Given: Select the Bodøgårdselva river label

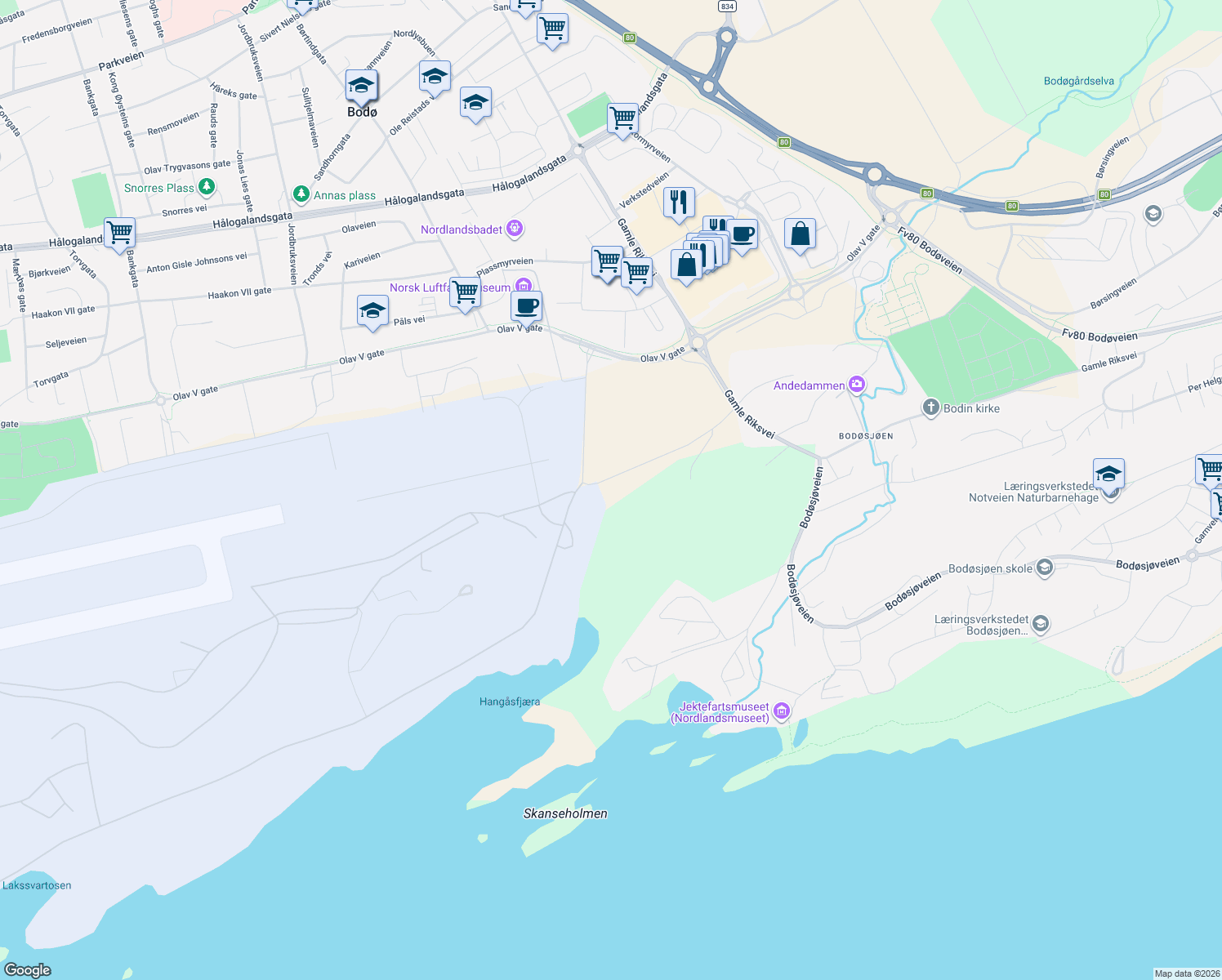Looking at the screenshot, I should pos(1079,81).
